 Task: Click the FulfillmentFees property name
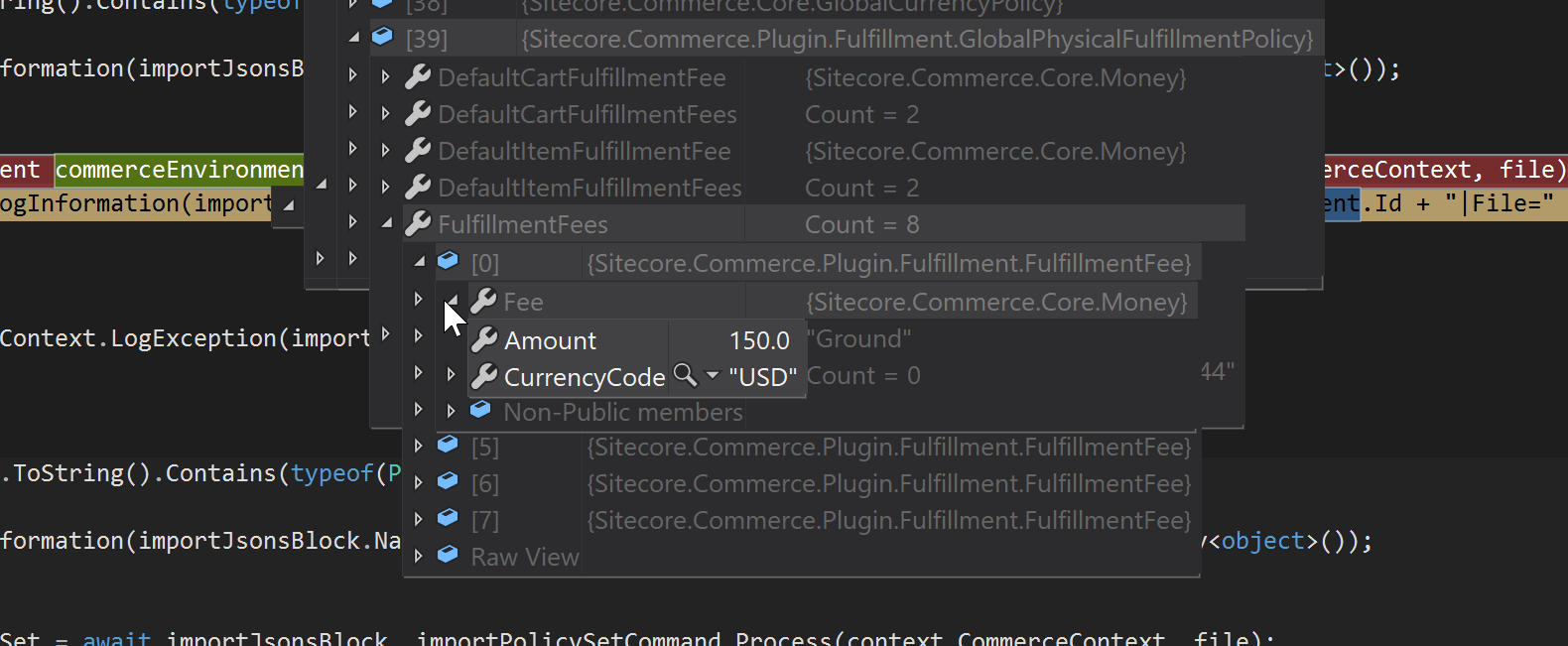pos(523,224)
